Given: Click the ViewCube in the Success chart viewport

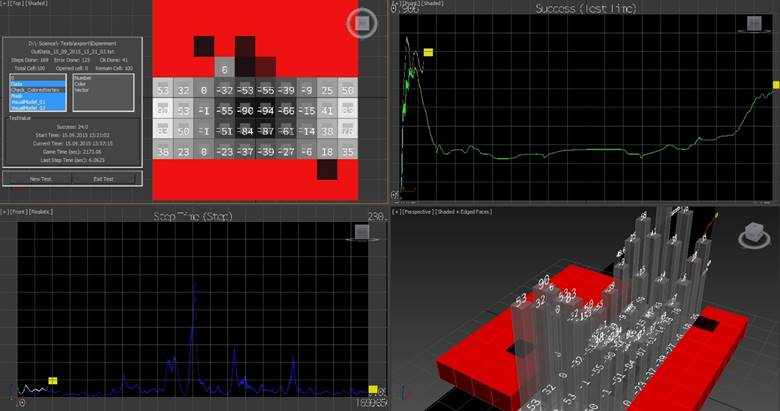Looking at the screenshot, I should pos(754,23).
